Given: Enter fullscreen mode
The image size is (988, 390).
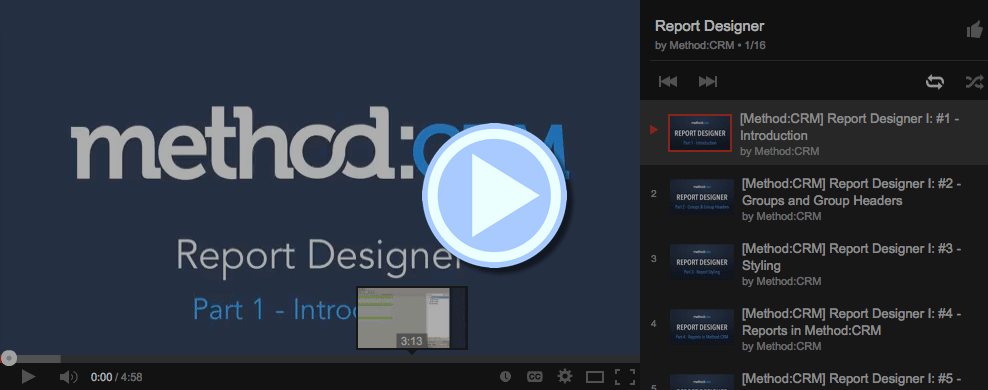Looking at the screenshot, I should [x=624, y=377].
